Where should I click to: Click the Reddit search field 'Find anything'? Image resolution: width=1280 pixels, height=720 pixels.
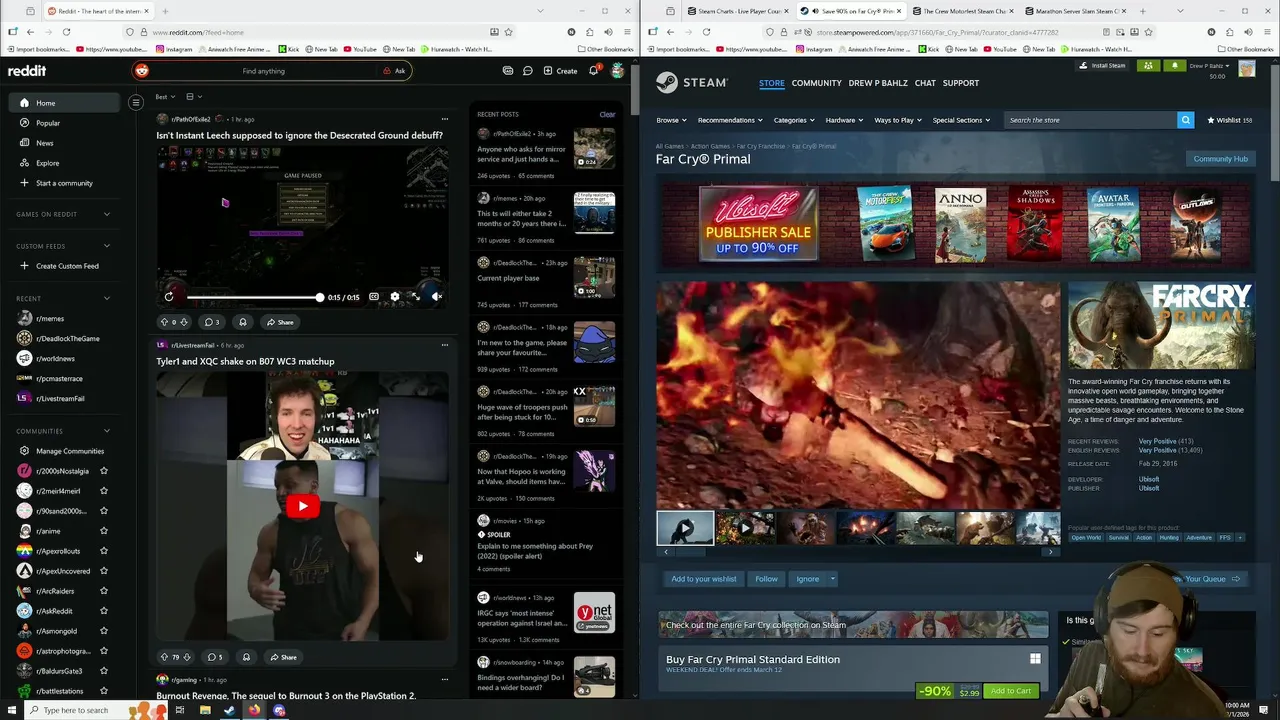pyautogui.click(x=263, y=71)
